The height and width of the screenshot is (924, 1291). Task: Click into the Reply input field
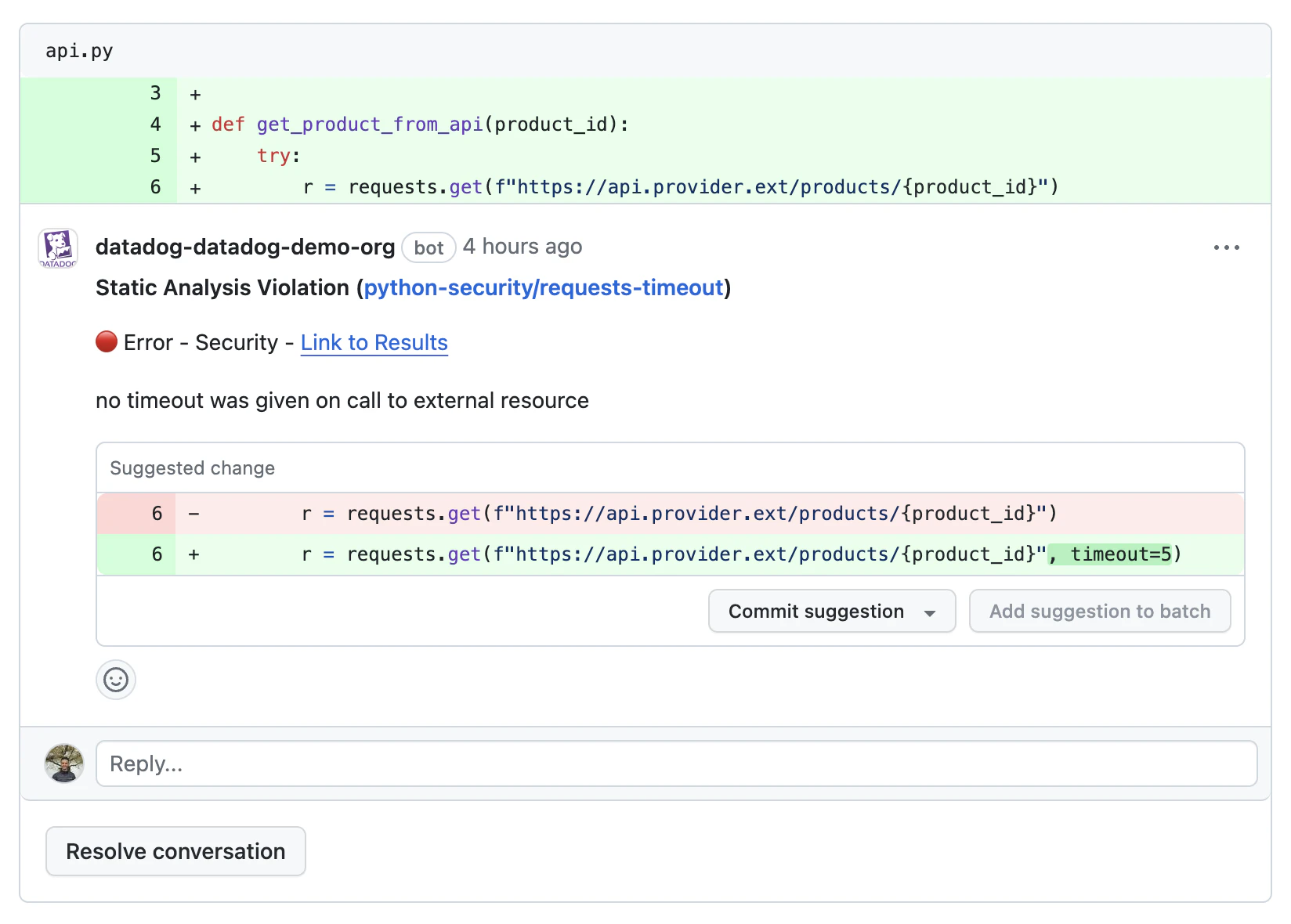677,763
